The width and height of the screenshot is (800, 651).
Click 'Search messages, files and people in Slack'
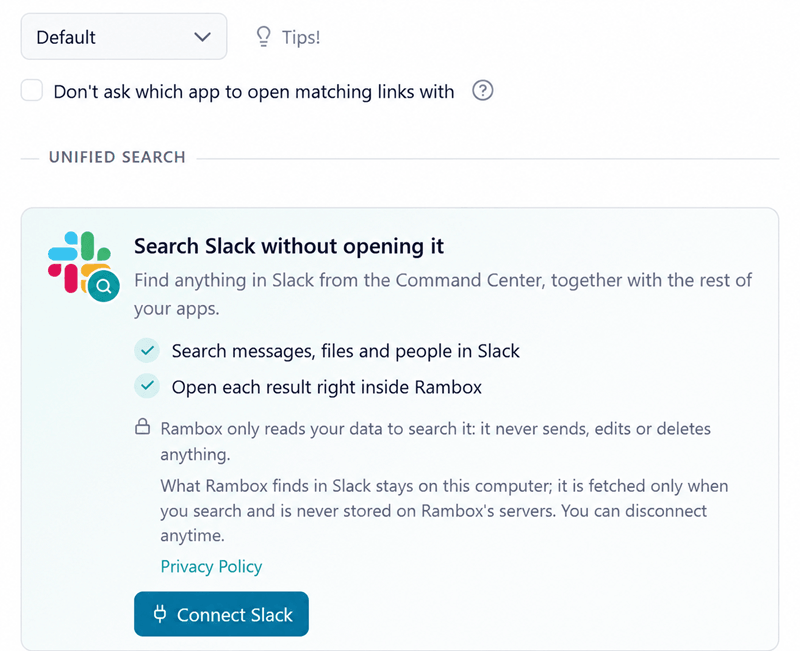point(345,351)
